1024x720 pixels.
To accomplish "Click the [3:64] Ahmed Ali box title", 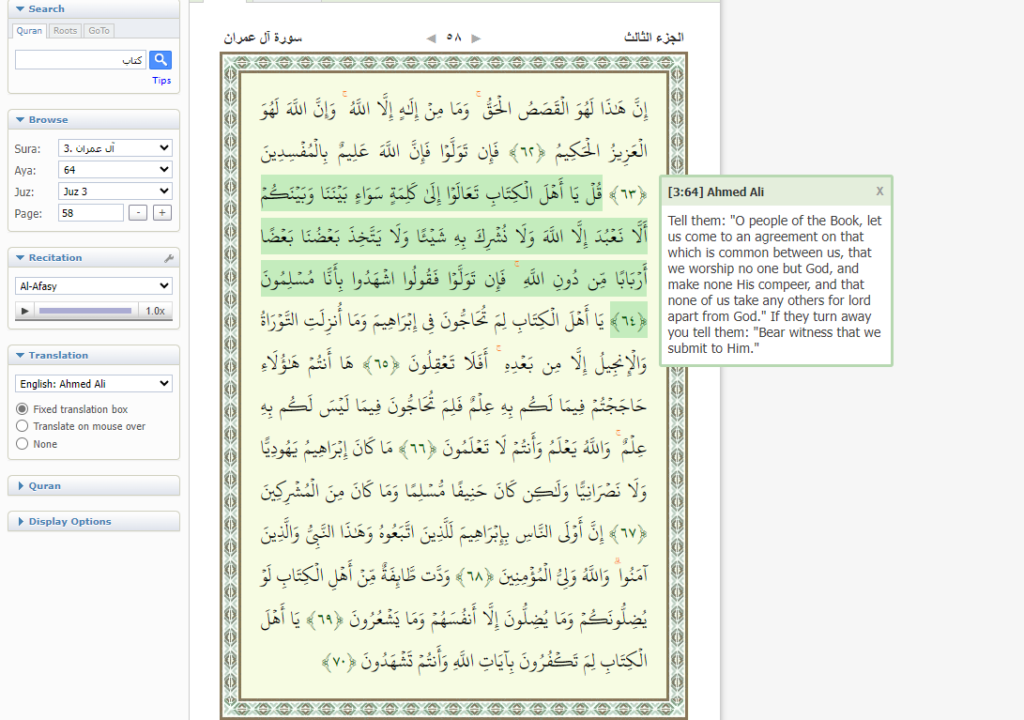I will (x=716, y=192).
